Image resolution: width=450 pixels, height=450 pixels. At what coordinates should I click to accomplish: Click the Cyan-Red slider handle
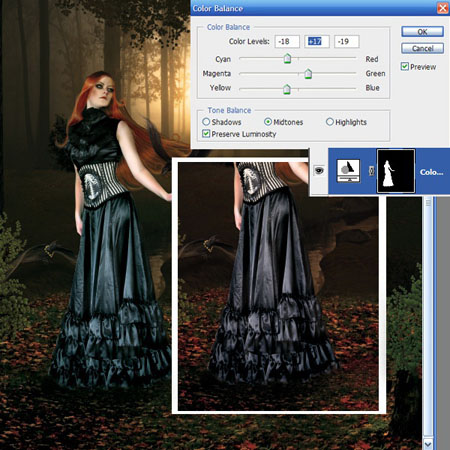[x=287, y=58]
